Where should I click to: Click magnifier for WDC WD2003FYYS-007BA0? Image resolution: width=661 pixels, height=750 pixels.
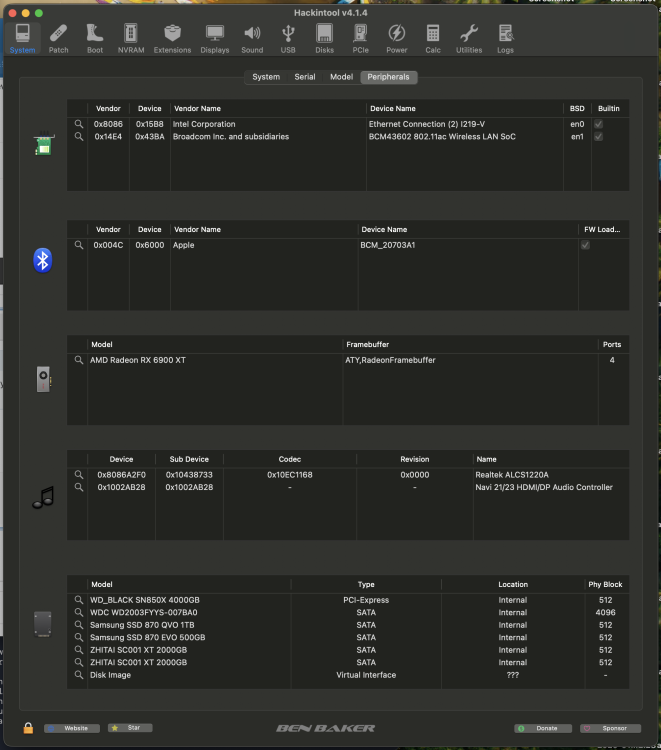(79, 612)
